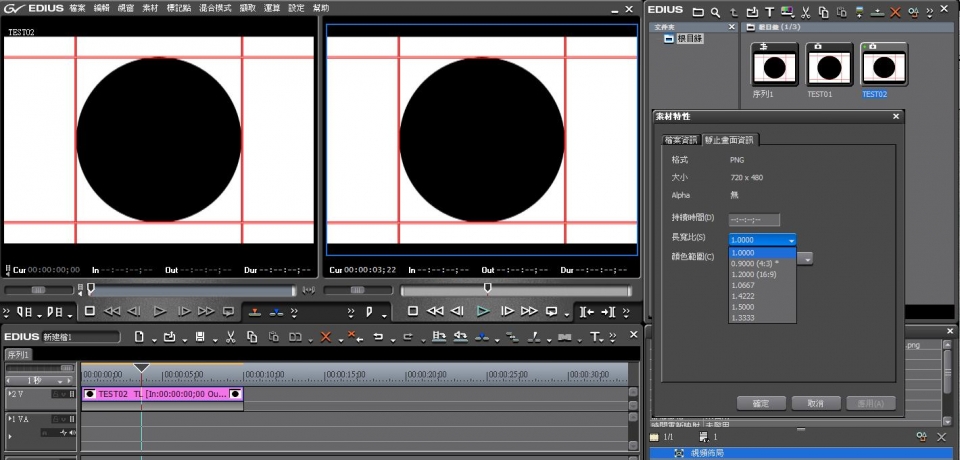Click the undo arrow in timeline toolbar

(x=379, y=337)
